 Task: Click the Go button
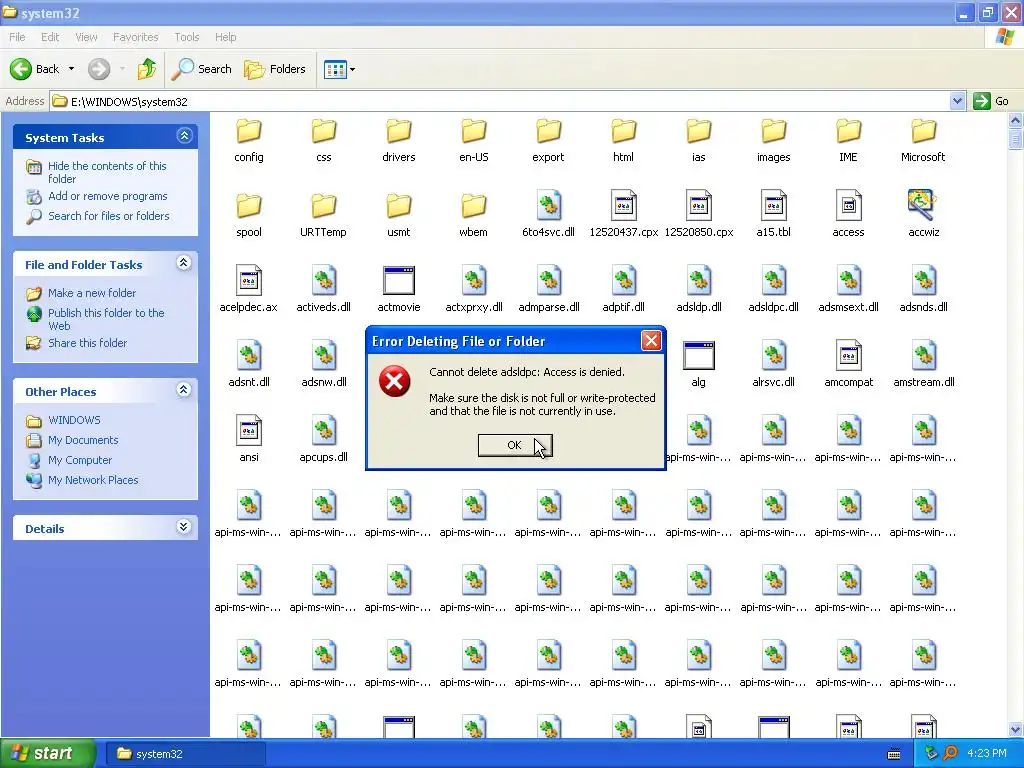[x=991, y=101]
